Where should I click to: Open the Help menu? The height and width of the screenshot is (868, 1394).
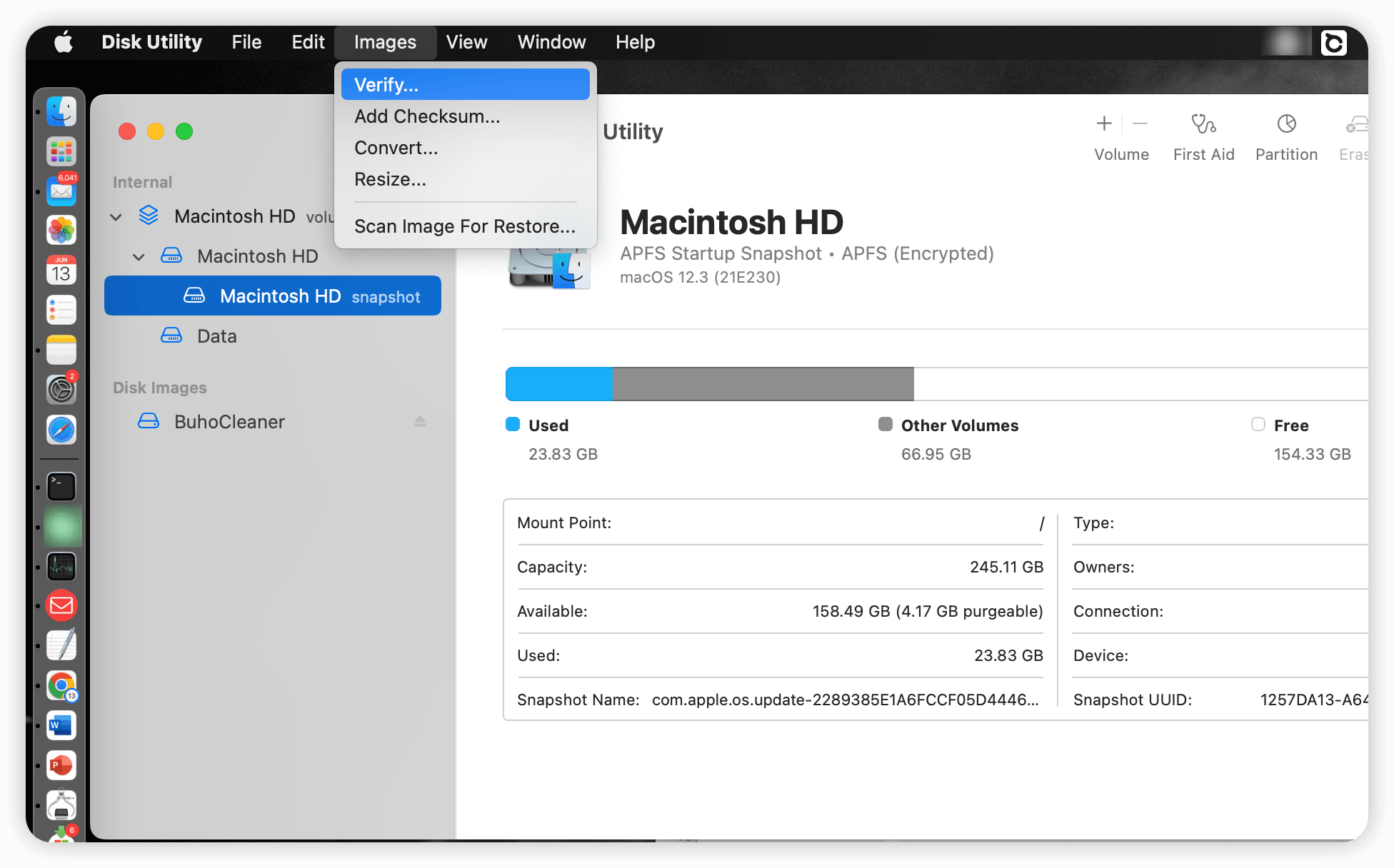click(635, 42)
